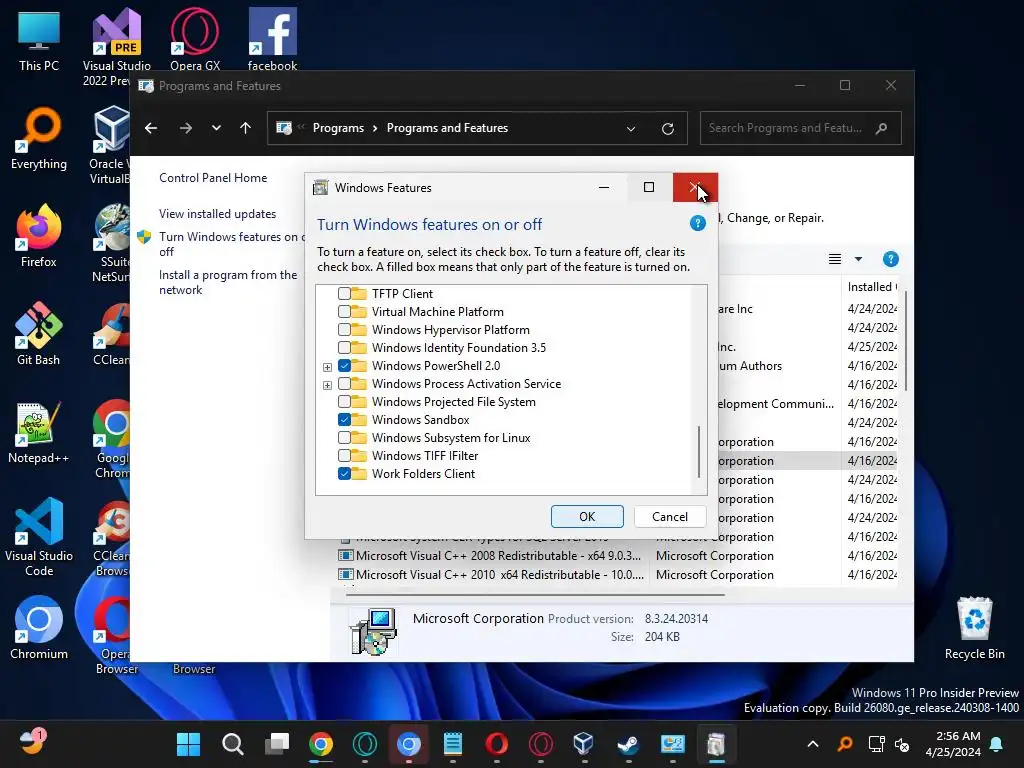Screen dimensions: 1024x768
Task: Click programs list horizontal scrollbar
Action: (x=536, y=595)
